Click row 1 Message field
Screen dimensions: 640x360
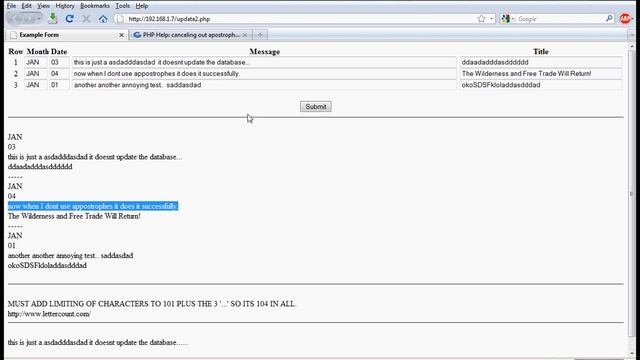(x=264, y=62)
